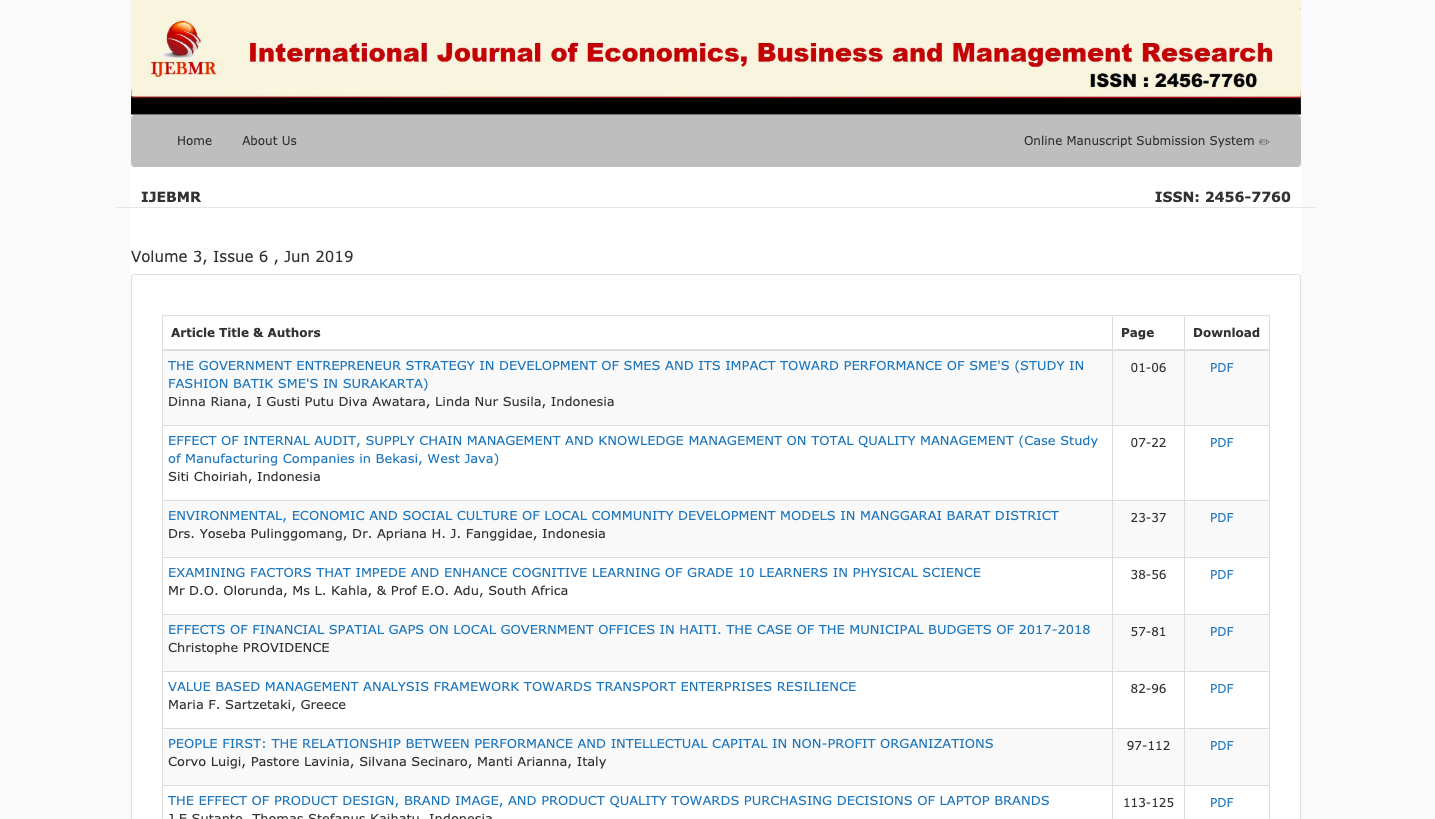Download PDF for pages 82-96

pos(1221,689)
